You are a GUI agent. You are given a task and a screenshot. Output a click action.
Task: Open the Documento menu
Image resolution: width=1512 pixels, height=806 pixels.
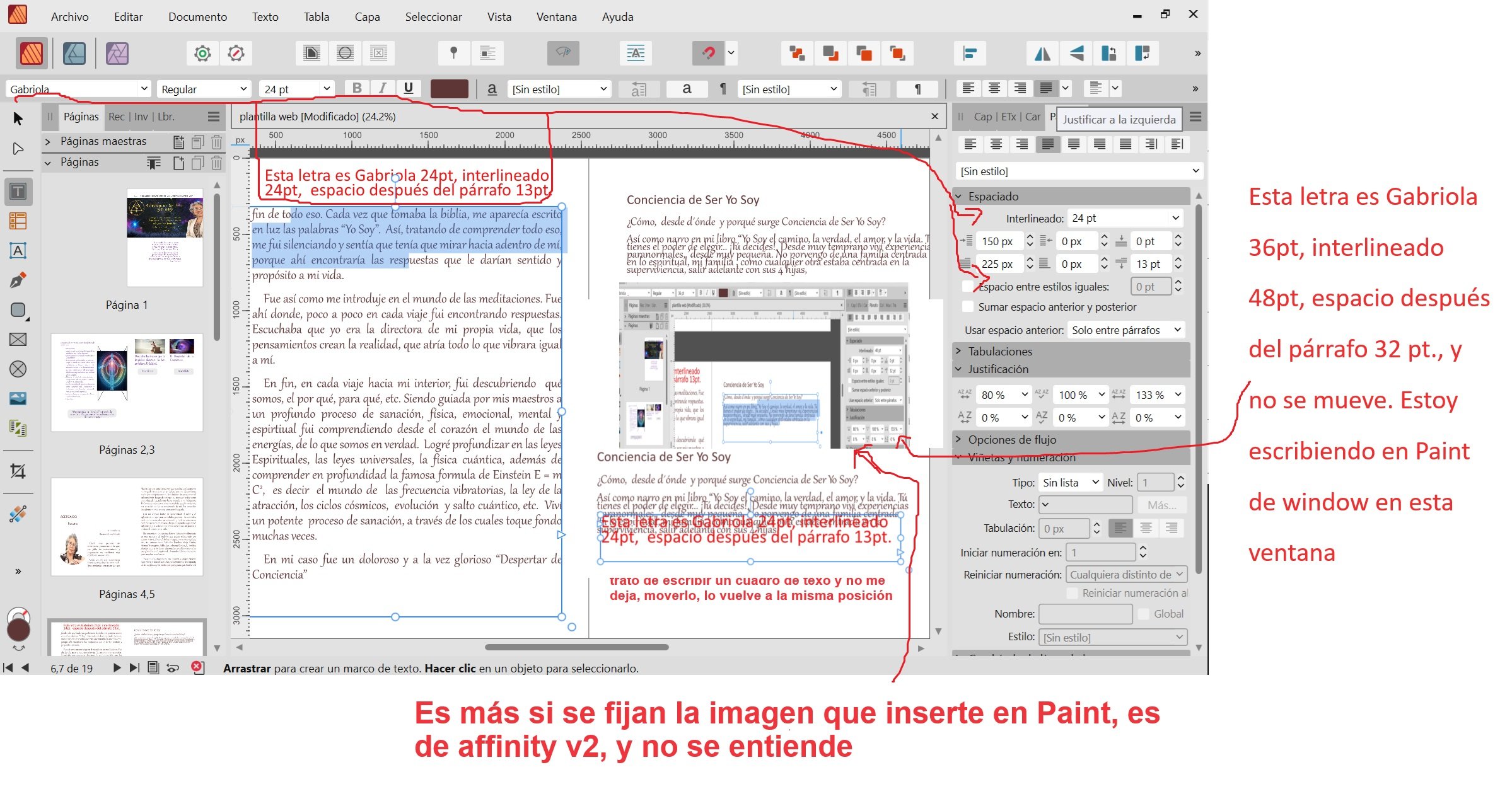point(197,17)
